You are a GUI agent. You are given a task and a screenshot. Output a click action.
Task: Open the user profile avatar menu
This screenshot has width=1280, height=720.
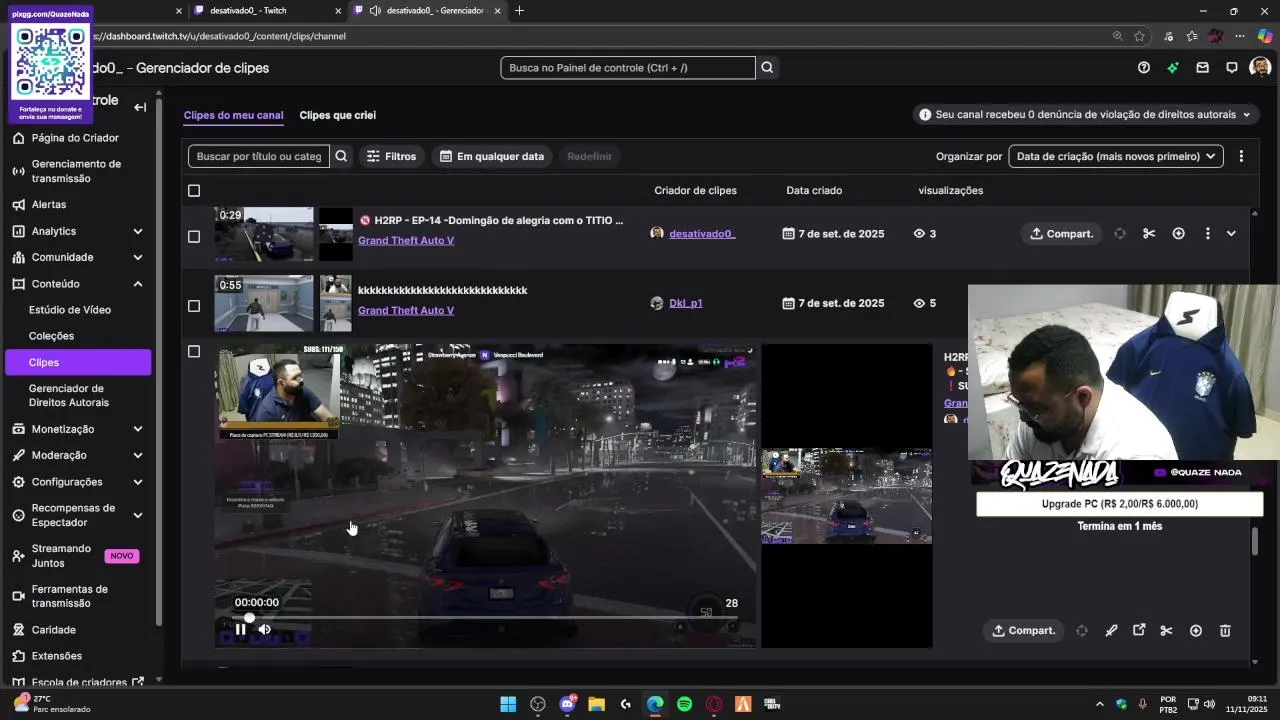point(1260,68)
